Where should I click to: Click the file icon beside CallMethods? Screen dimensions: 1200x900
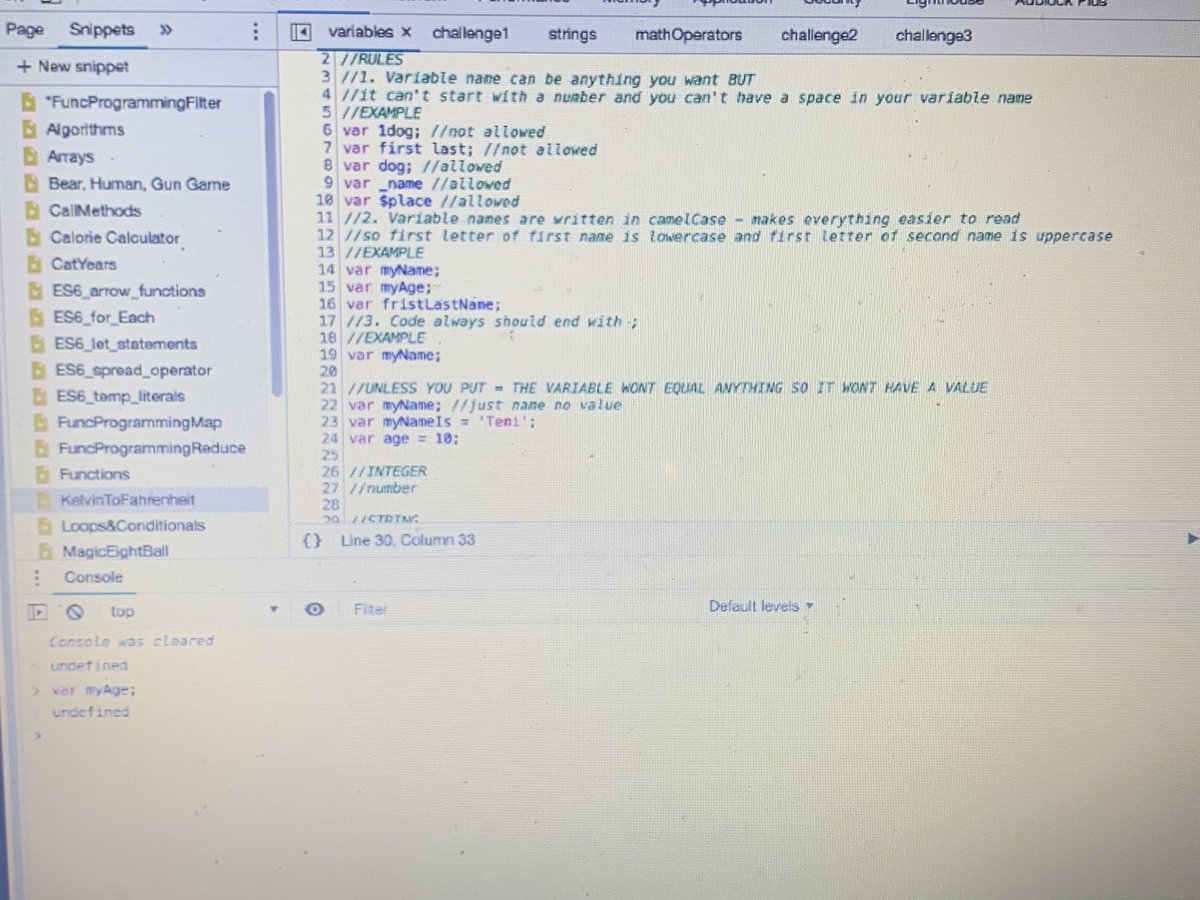(33, 211)
